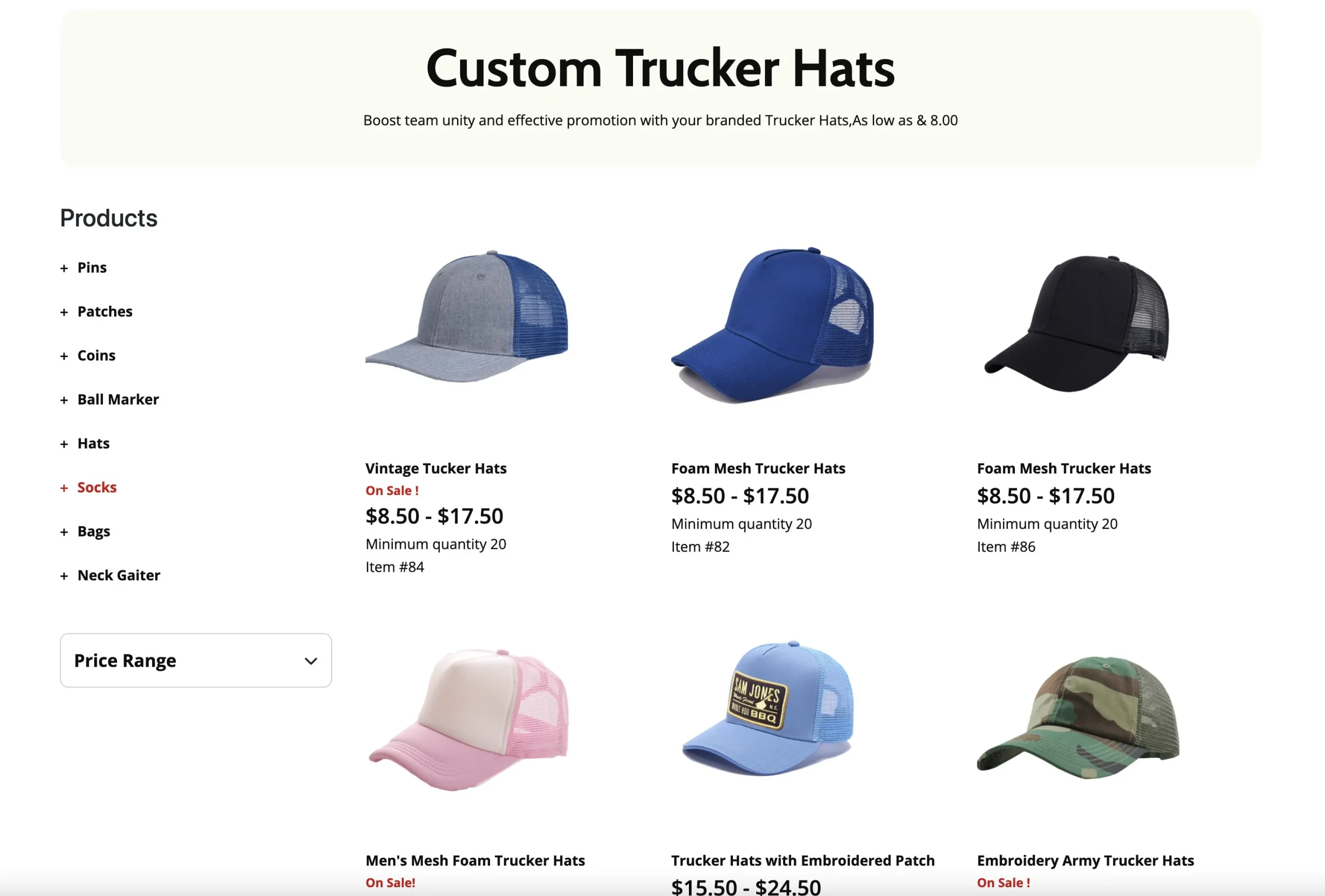The image size is (1325, 896).
Task: Click the Price Range chevron arrow
Action: click(311, 661)
